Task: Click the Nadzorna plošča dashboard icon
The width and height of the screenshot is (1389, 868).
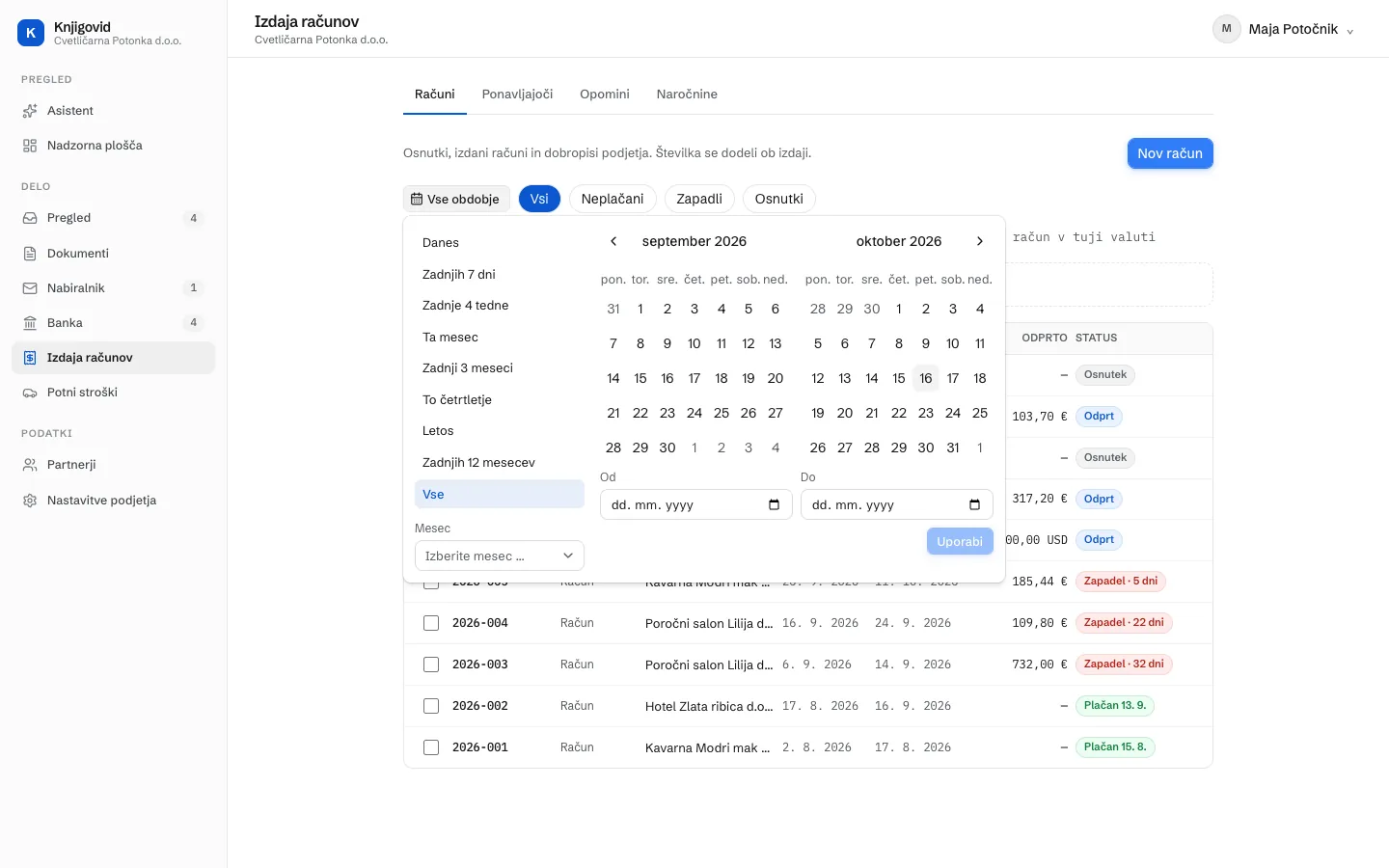Action: (x=30, y=146)
